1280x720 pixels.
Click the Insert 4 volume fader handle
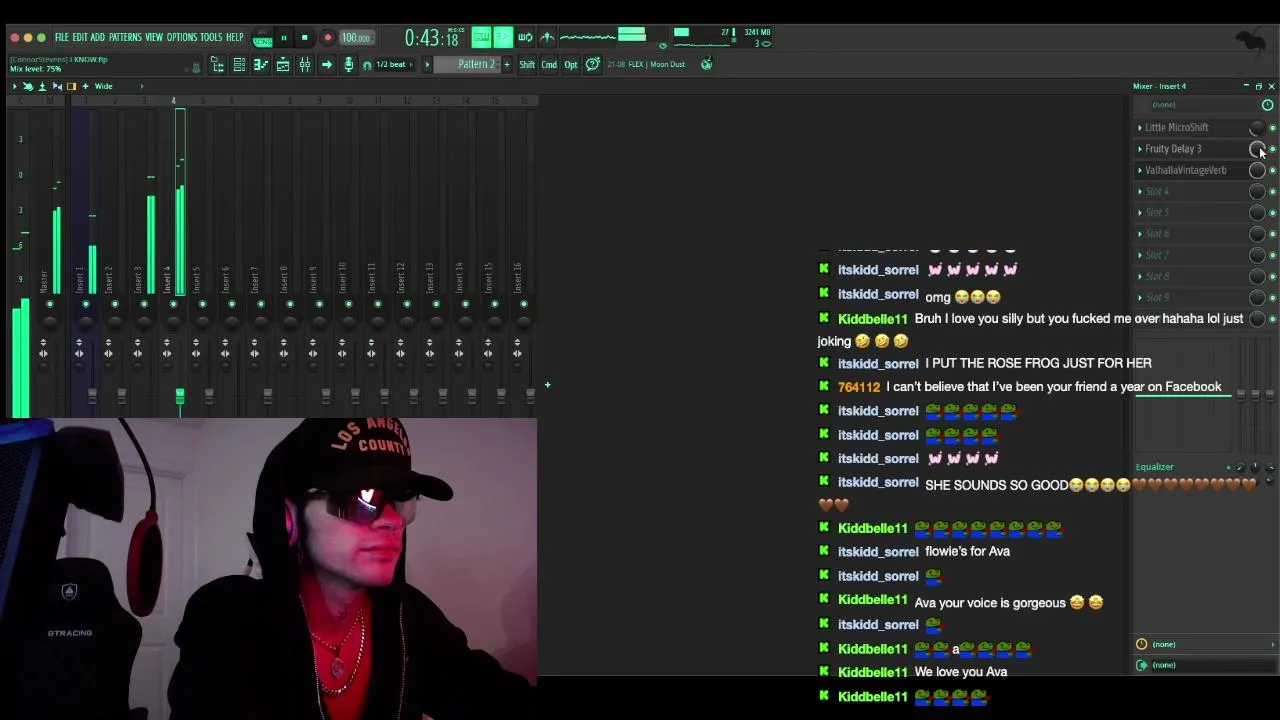(180, 396)
